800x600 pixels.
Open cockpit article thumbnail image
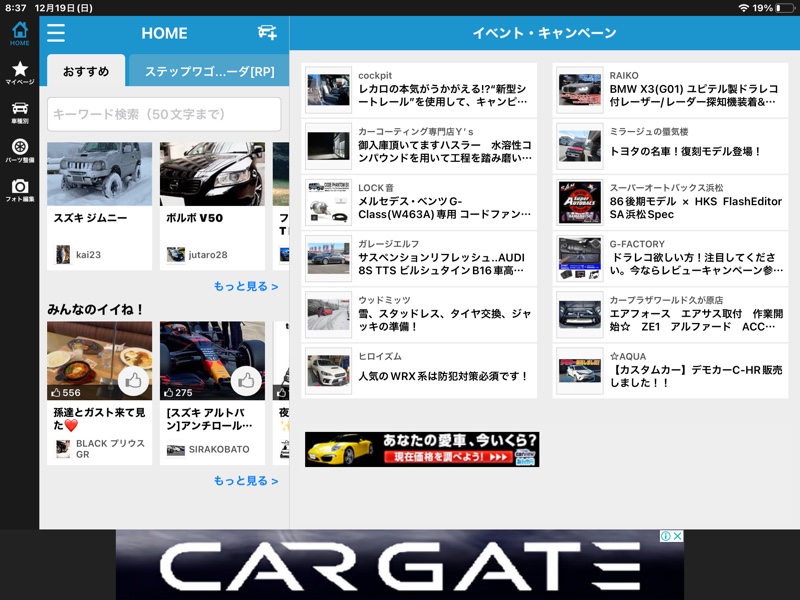[x=329, y=90]
